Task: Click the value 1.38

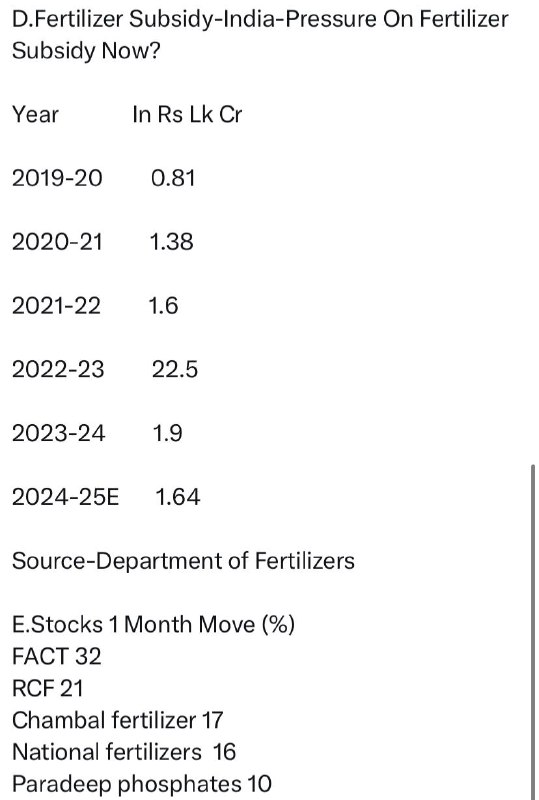Action: click(172, 242)
